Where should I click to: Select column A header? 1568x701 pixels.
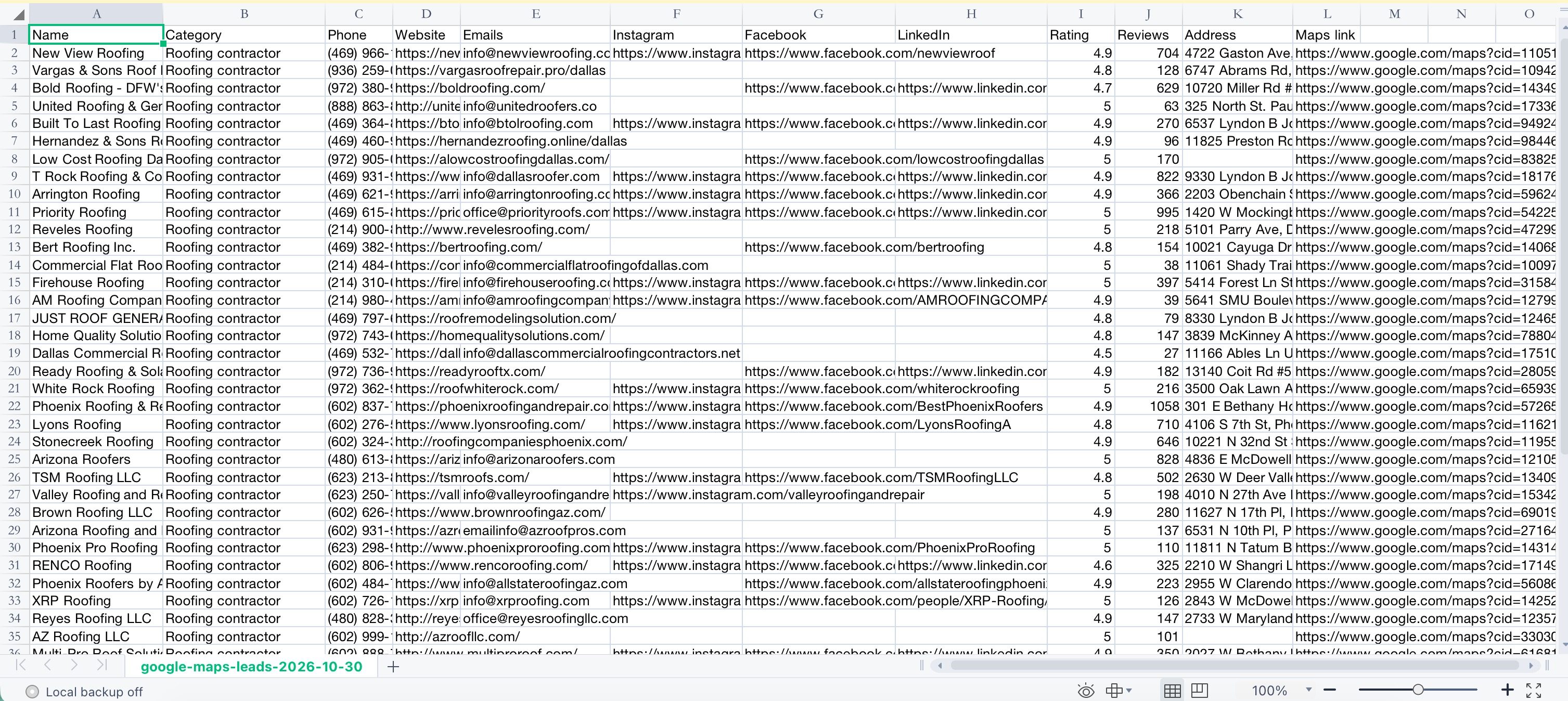tap(96, 14)
